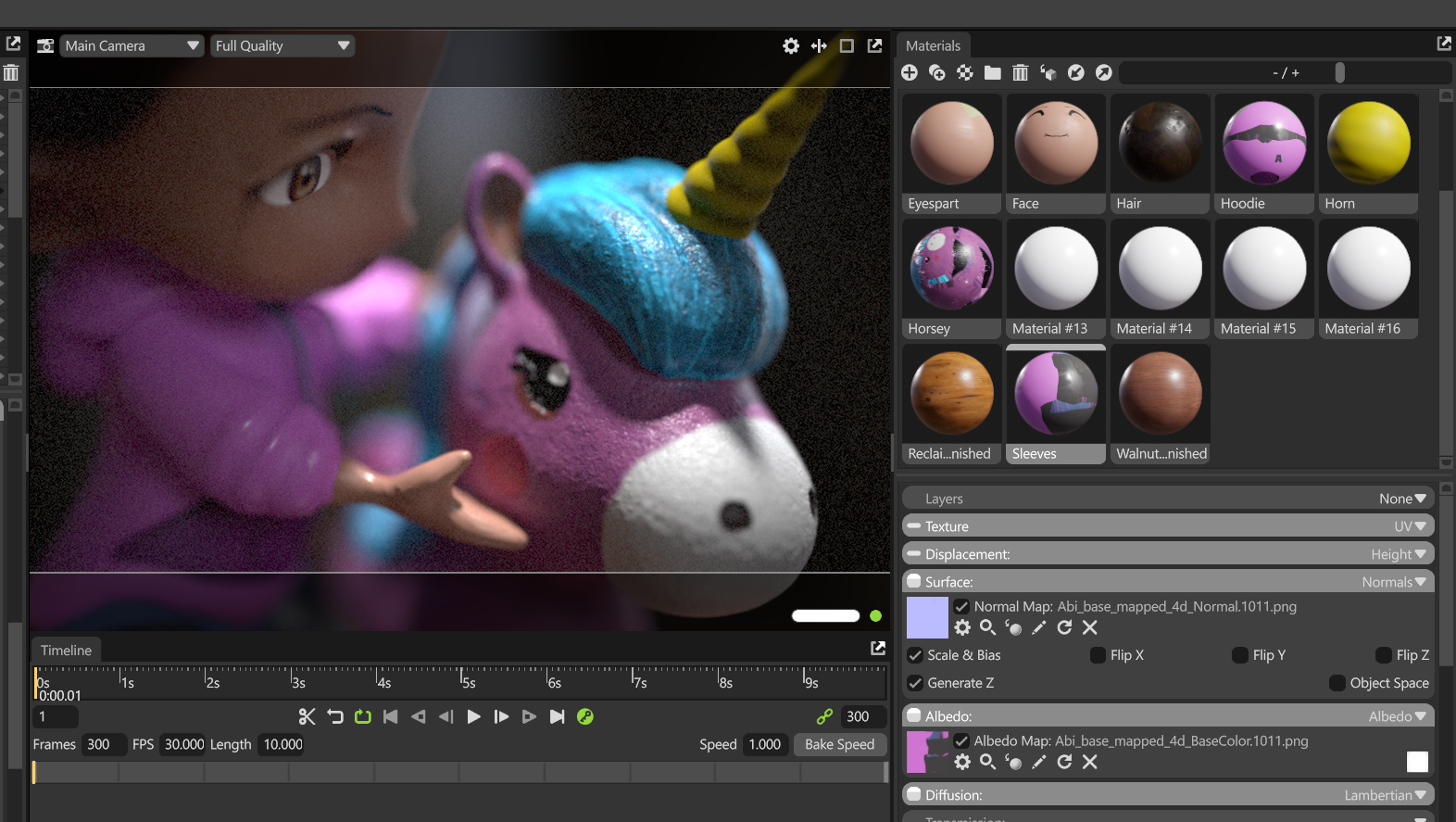
Task: Edit the Normal Map with pencil icon
Action: point(1039,627)
